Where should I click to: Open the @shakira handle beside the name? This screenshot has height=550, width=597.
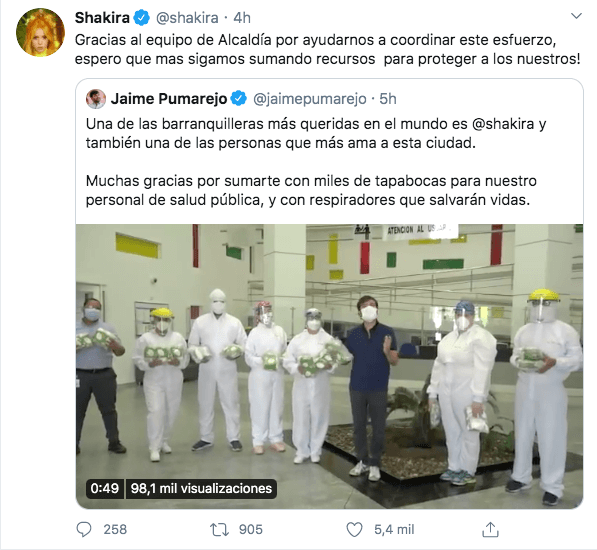tap(187, 18)
